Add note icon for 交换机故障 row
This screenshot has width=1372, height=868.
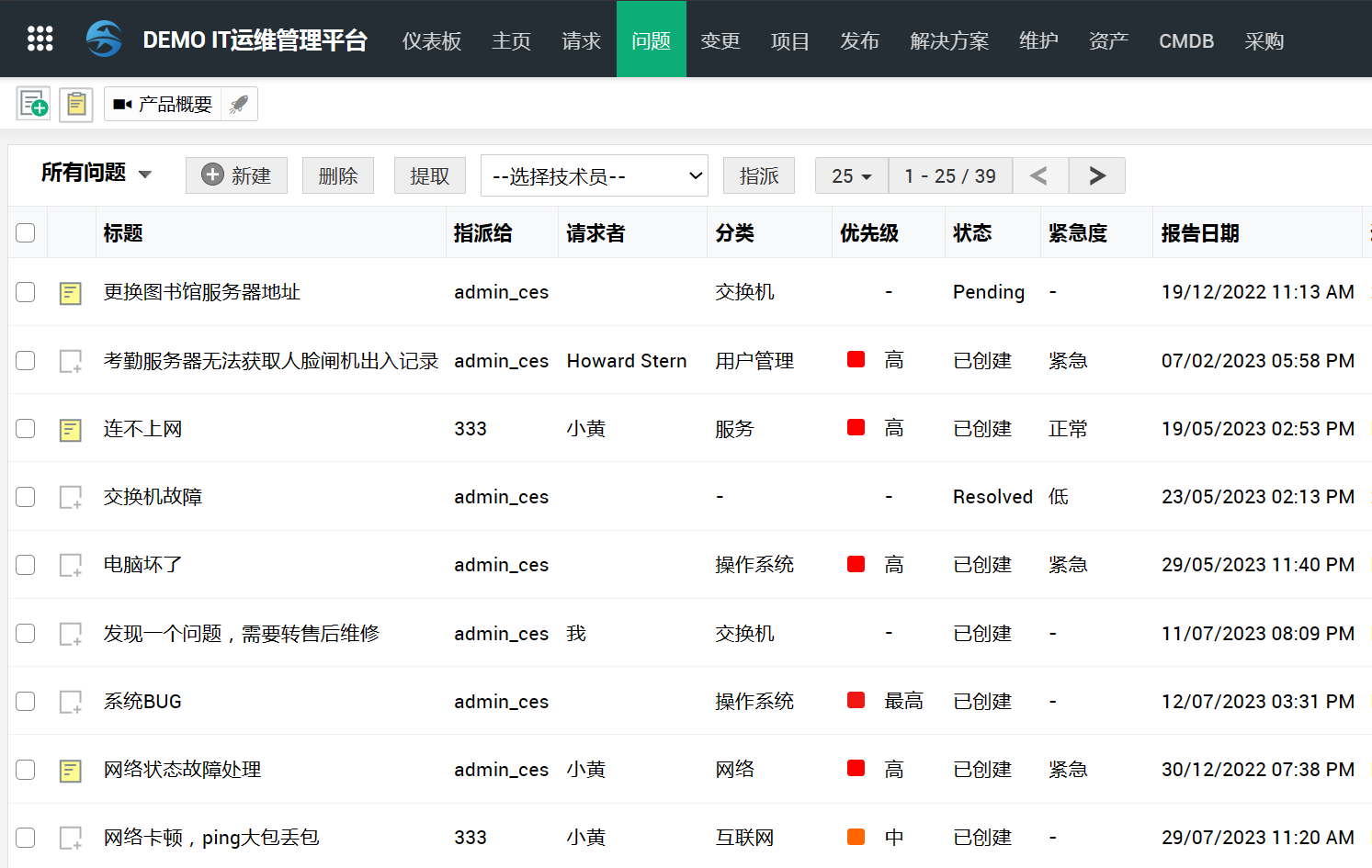tap(71, 498)
